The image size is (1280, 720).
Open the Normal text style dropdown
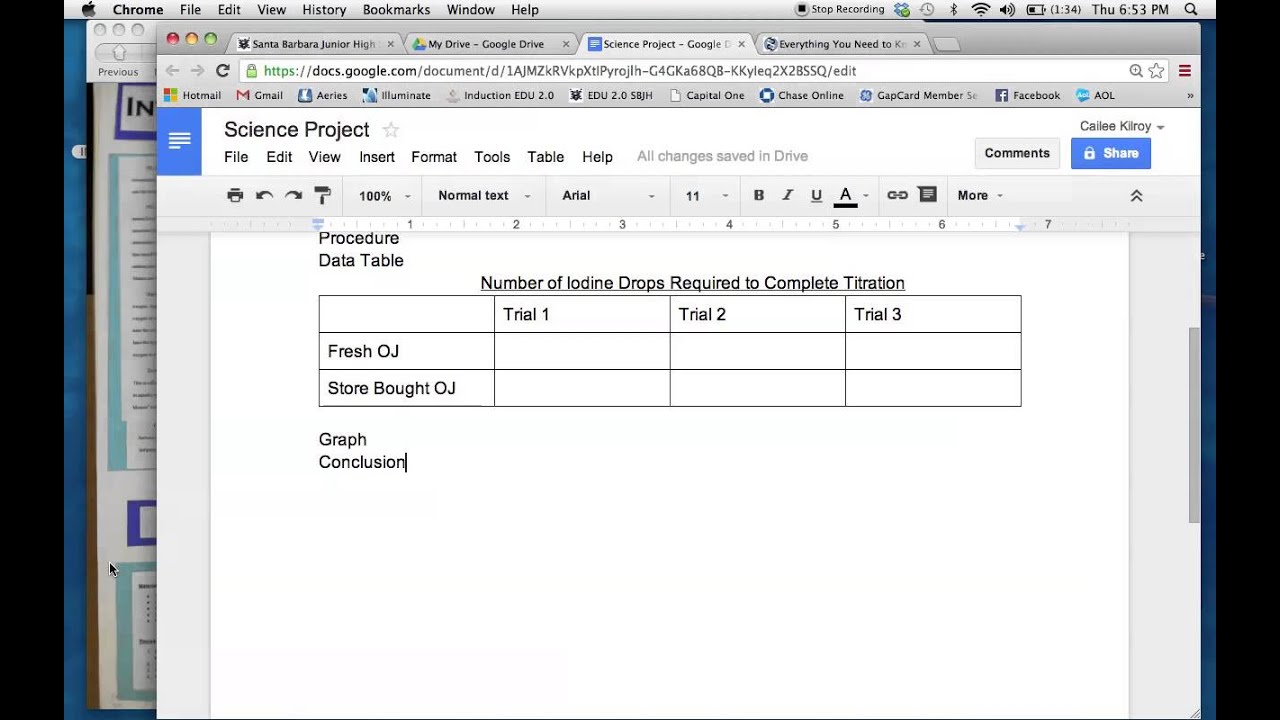(x=484, y=196)
